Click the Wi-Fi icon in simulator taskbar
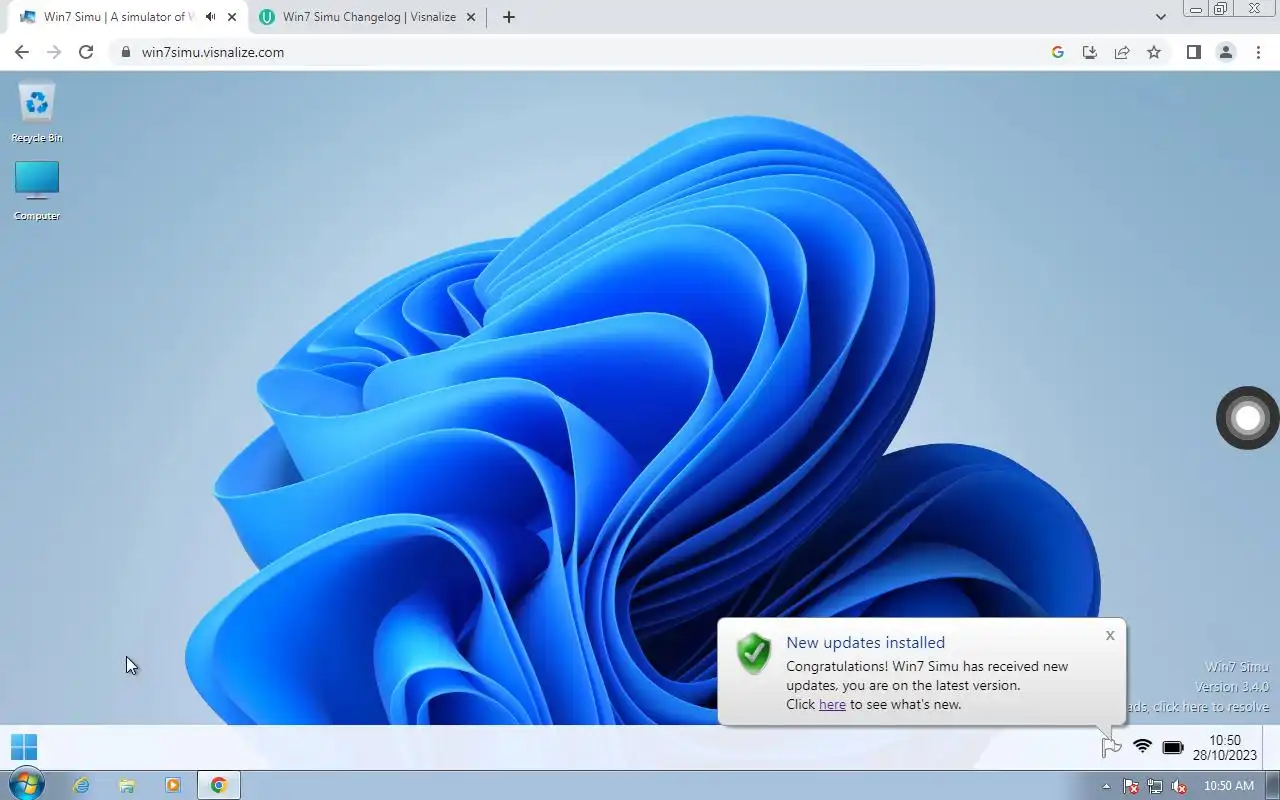This screenshot has width=1280, height=800. (1142, 747)
